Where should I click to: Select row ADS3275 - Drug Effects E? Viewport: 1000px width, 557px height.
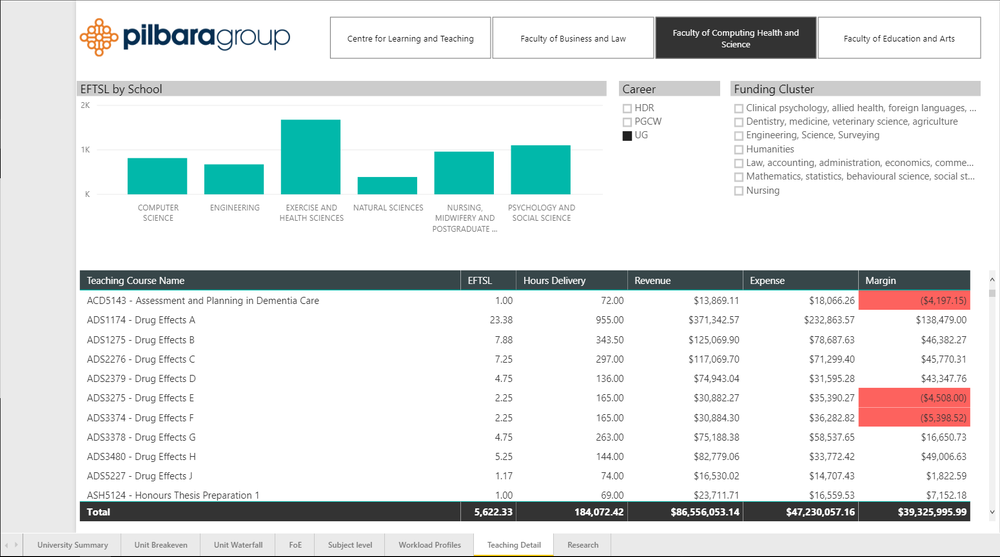[525, 397]
